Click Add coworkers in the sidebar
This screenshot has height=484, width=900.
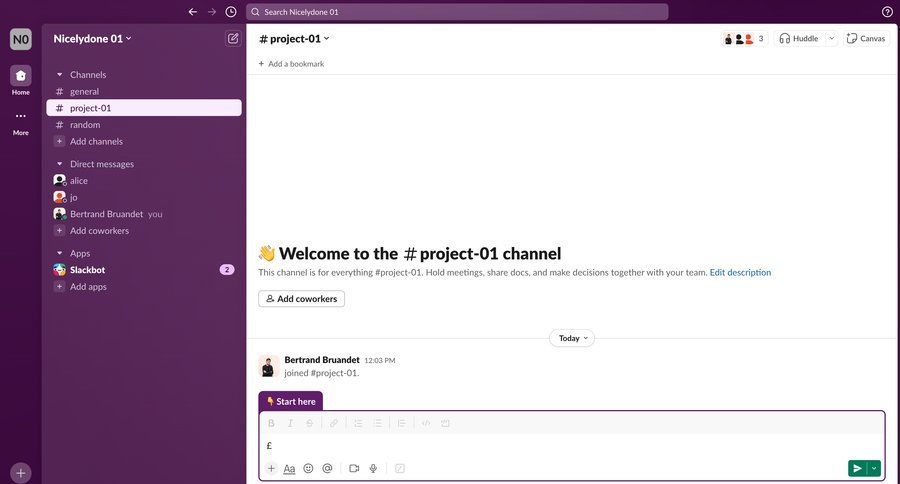click(144, 230)
